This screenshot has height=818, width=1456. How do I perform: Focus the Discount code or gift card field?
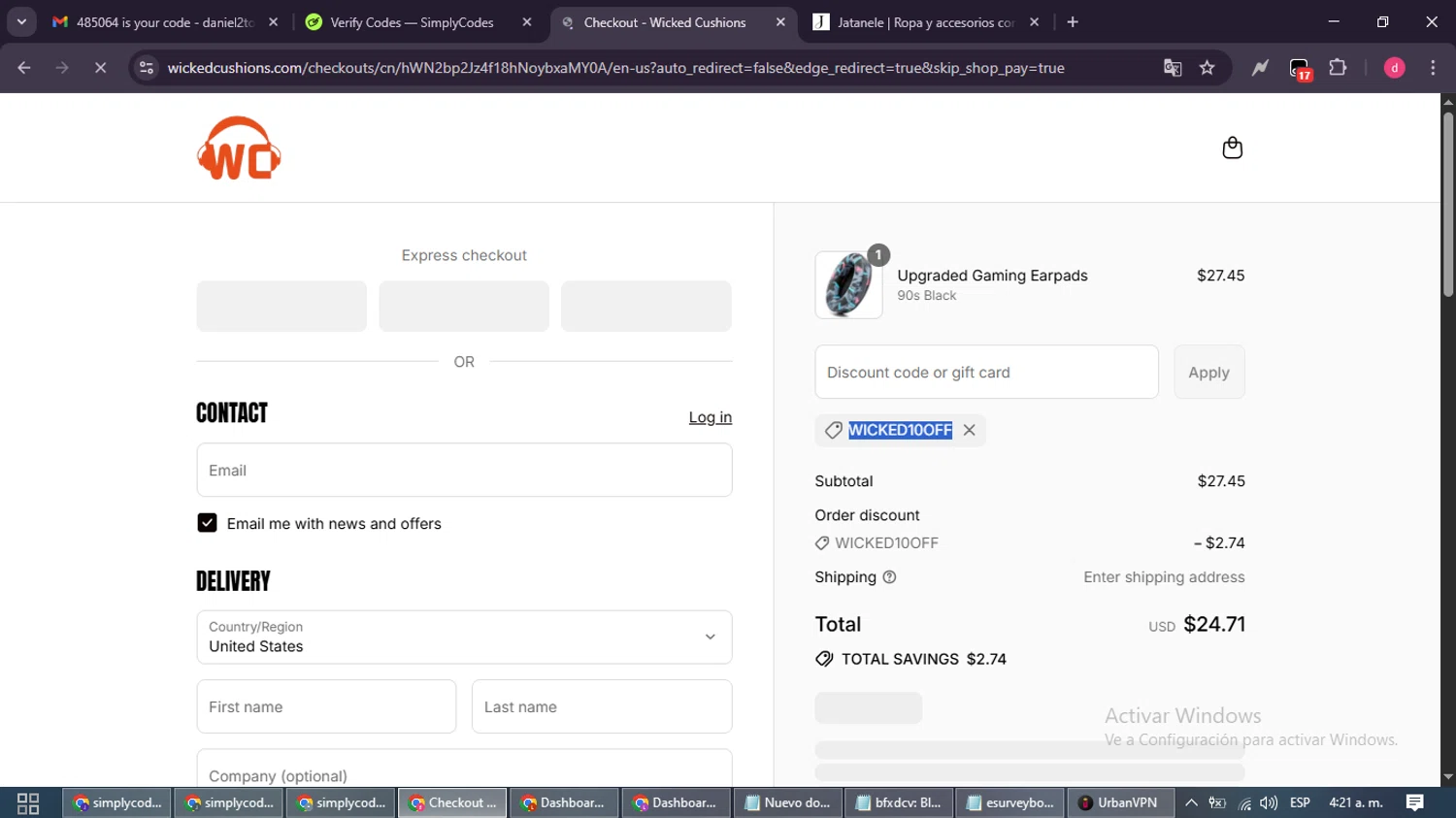pyautogui.click(x=986, y=373)
